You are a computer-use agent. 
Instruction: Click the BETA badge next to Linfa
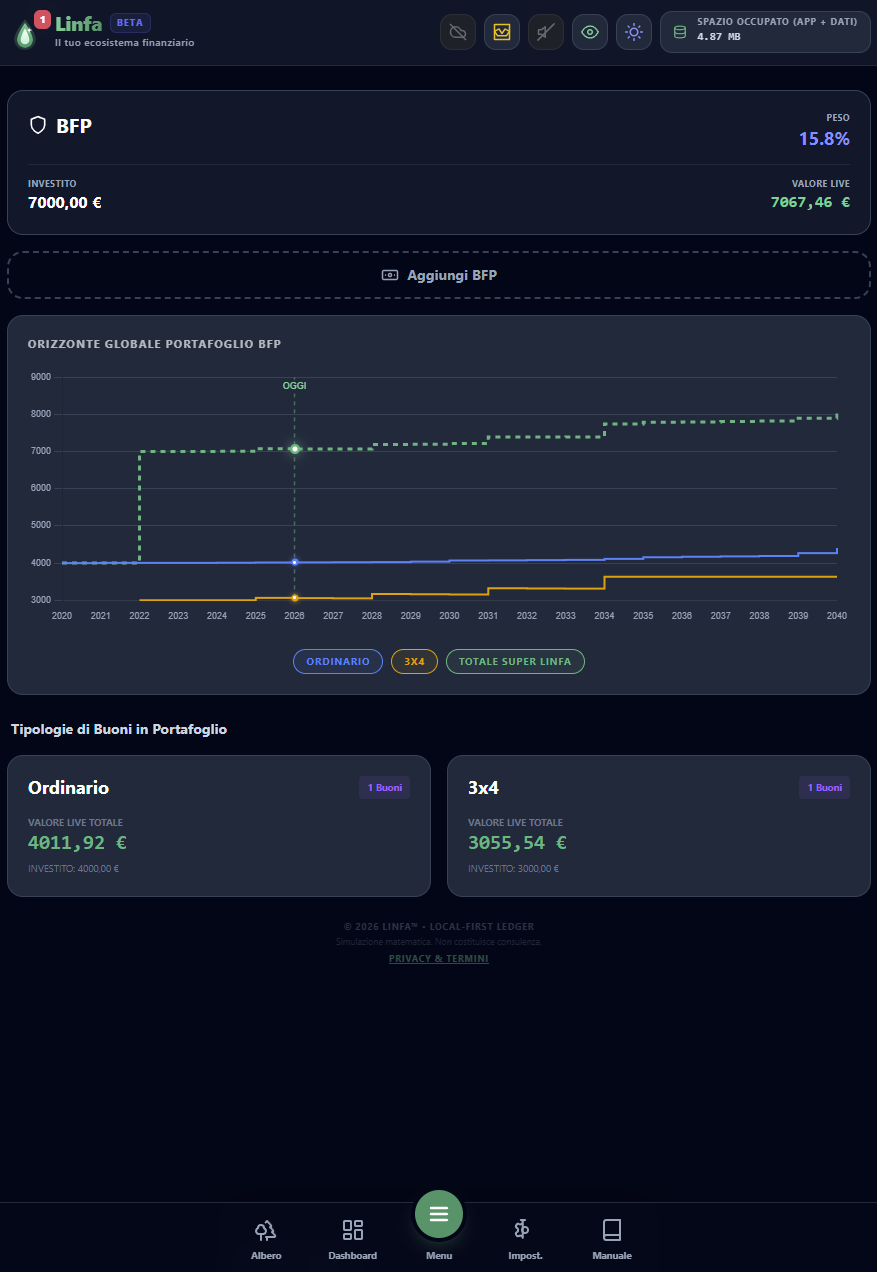point(130,23)
